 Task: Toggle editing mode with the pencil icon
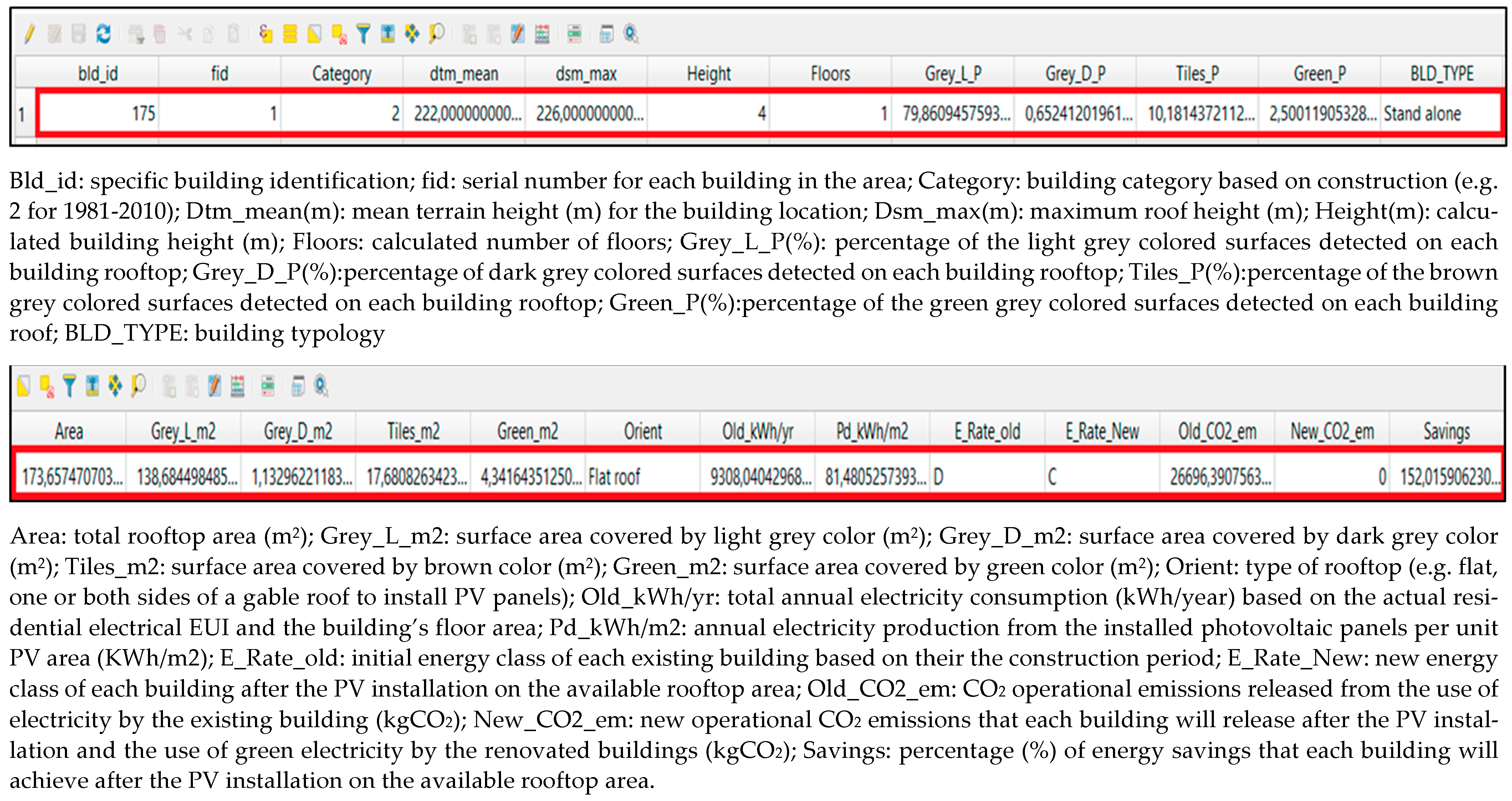pyautogui.click(x=29, y=34)
